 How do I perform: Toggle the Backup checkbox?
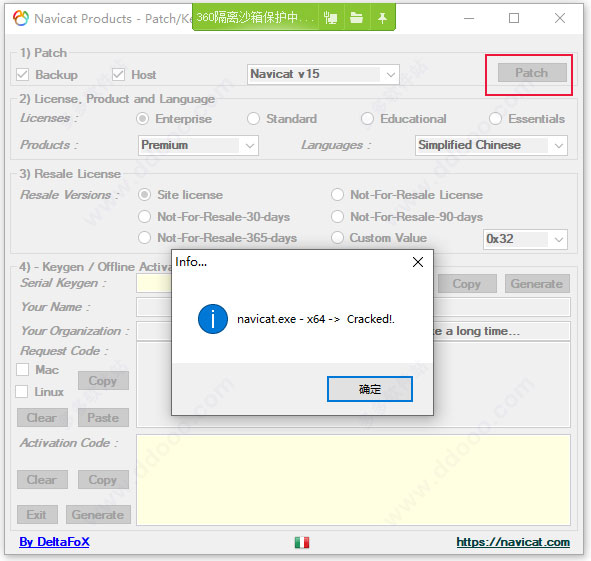[x=23, y=75]
